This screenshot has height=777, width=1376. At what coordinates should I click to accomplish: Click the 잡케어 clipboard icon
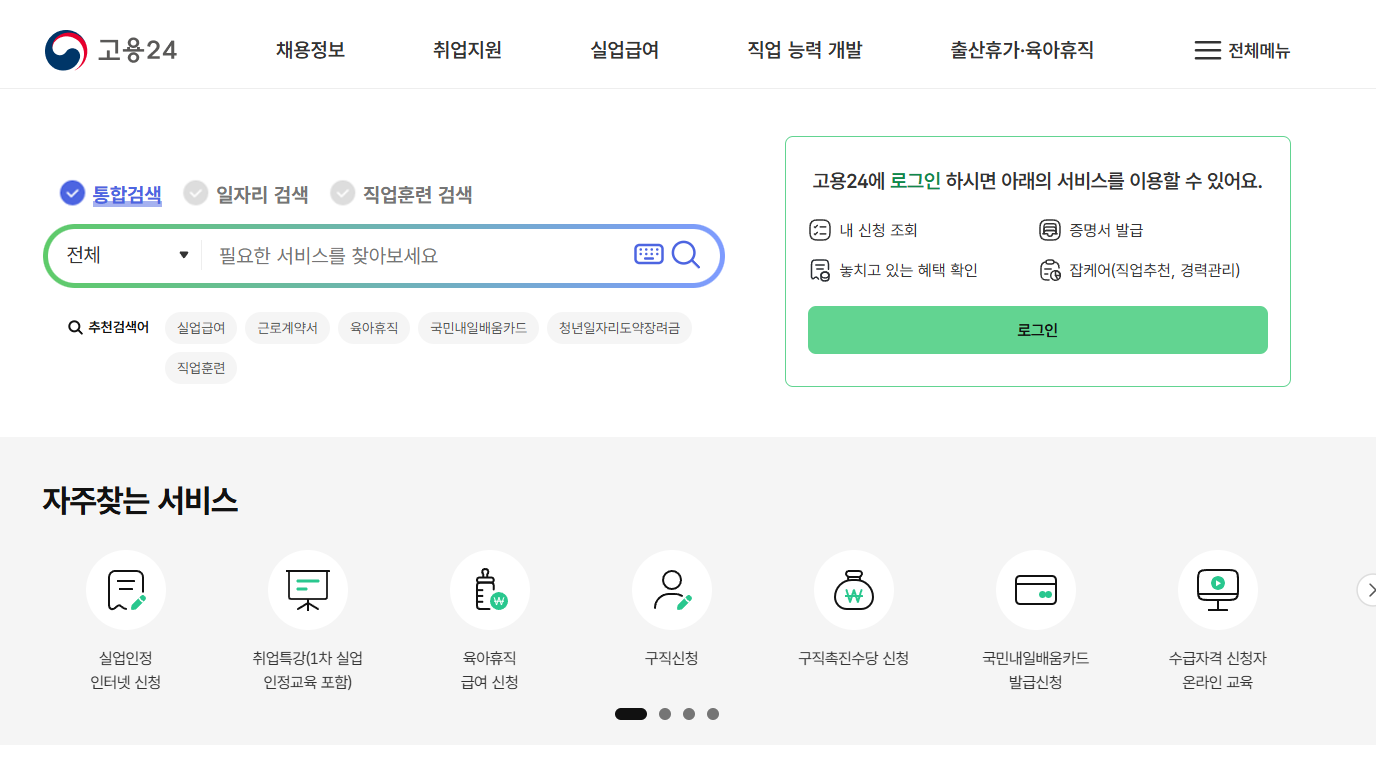[1049, 270]
